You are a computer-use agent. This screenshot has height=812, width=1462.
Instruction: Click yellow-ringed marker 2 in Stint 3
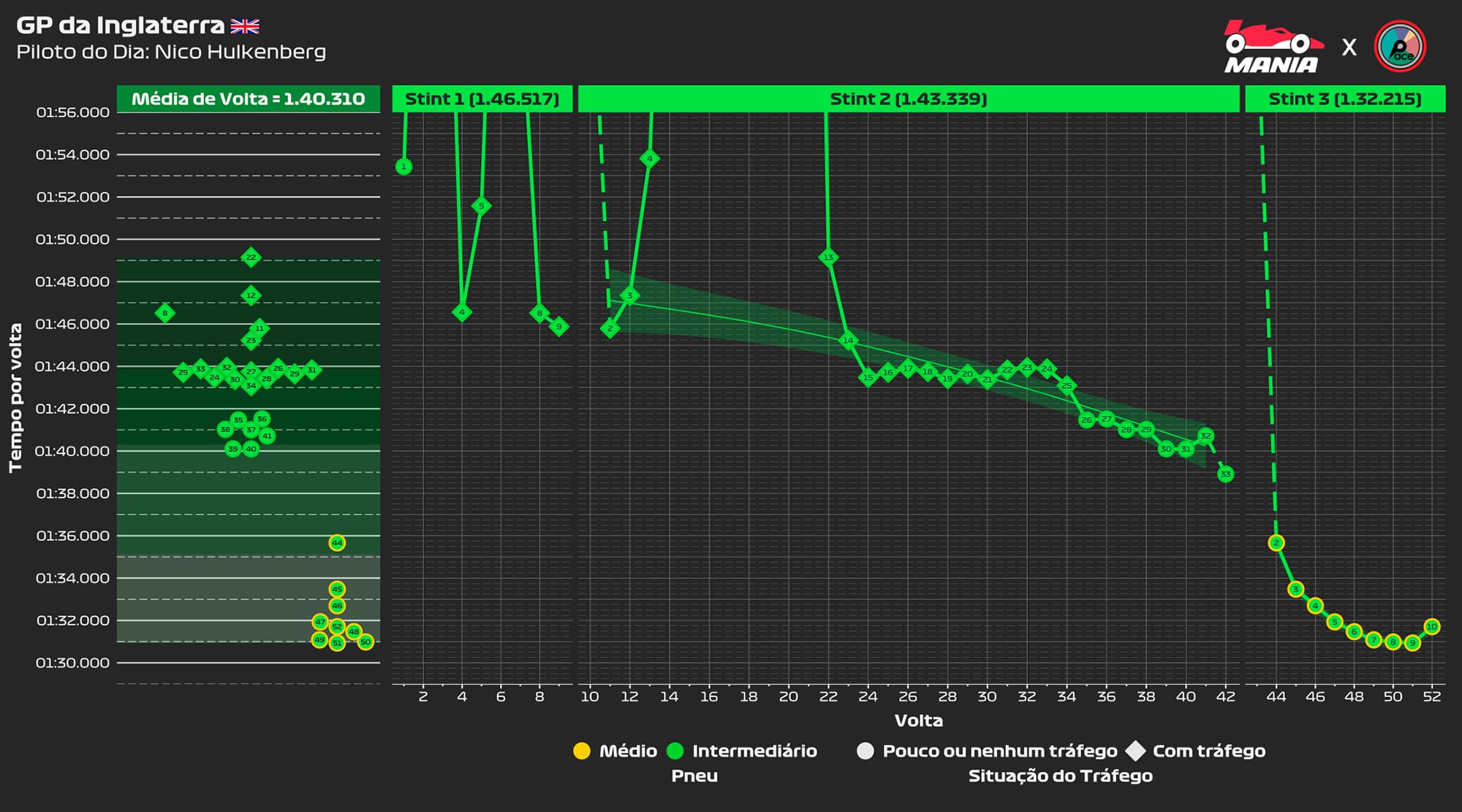coord(1276,543)
